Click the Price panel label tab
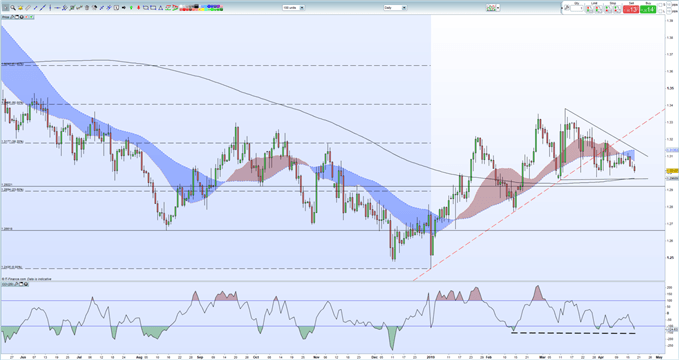Screen dimensions: 679x360 coord(6,17)
